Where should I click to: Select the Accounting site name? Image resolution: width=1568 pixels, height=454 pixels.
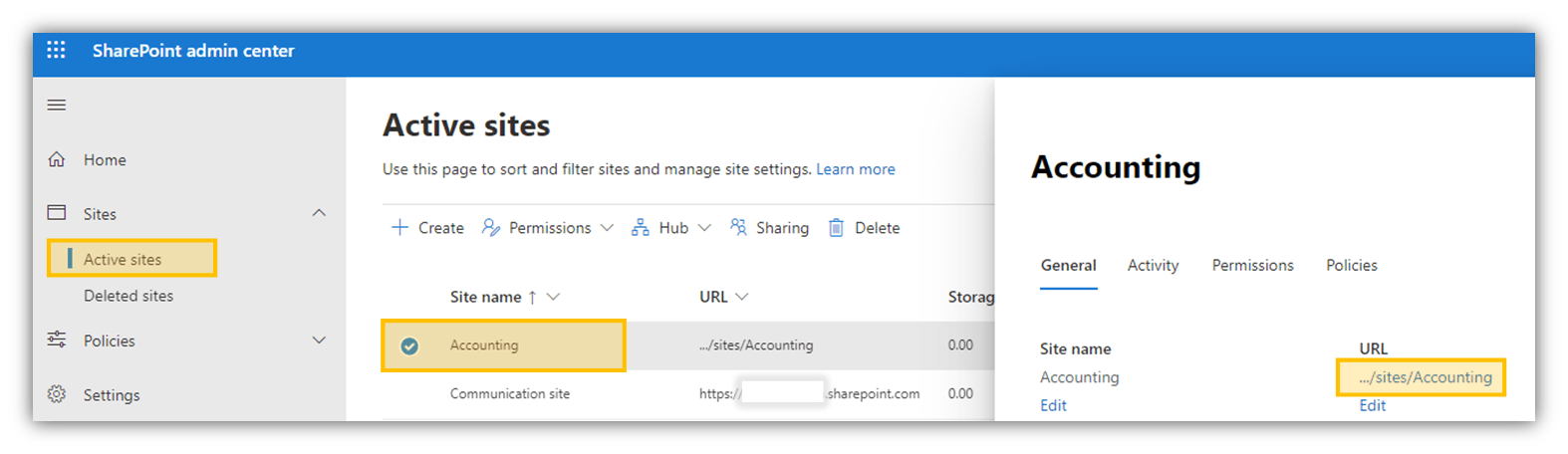coord(484,345)
